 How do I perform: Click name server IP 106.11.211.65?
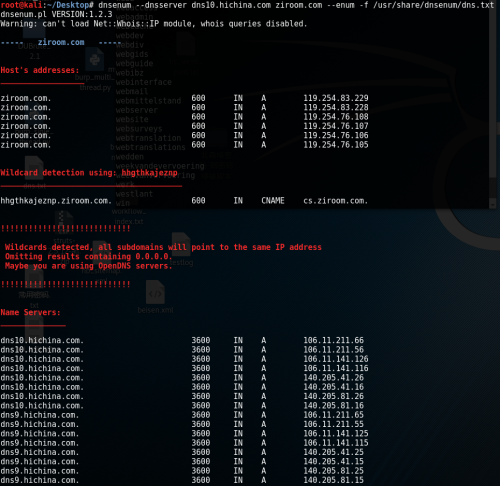point(333,415)
